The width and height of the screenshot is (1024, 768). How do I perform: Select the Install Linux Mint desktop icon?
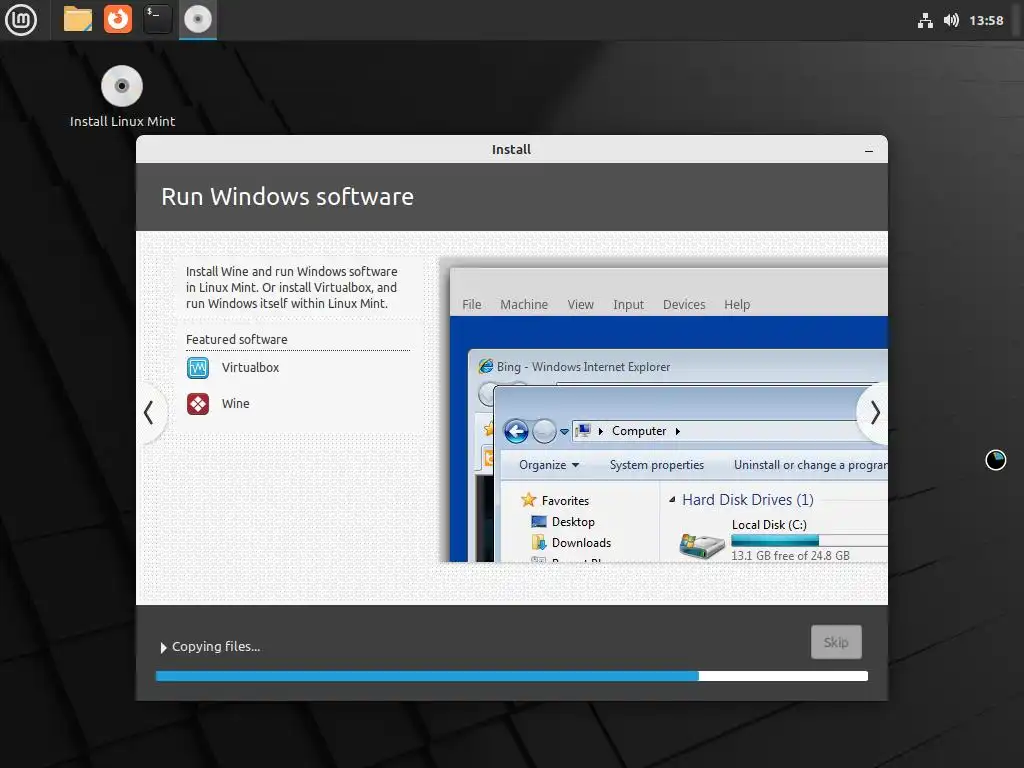pyautogui.click(x=122, y=96)
